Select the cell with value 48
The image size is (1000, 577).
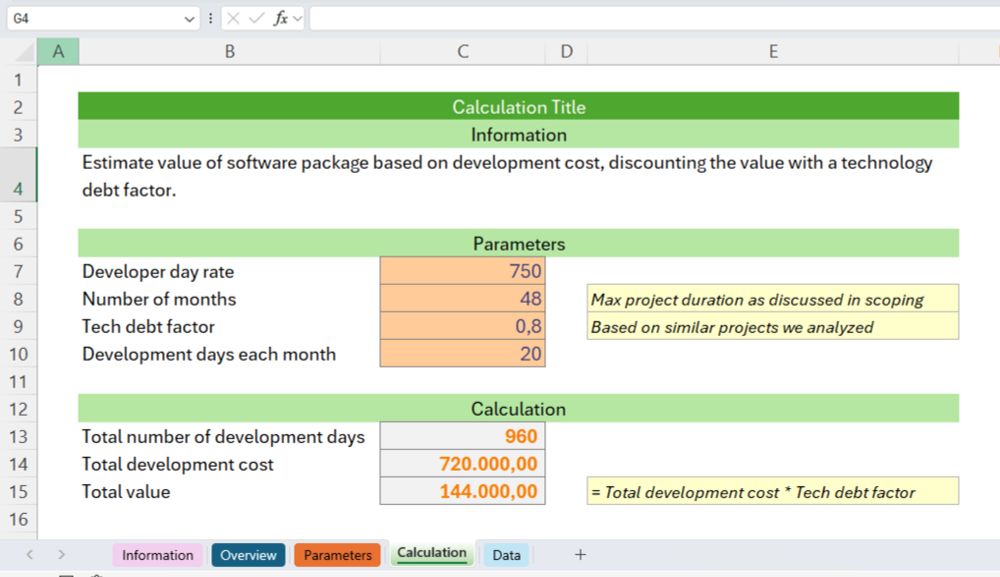[462, 298]
